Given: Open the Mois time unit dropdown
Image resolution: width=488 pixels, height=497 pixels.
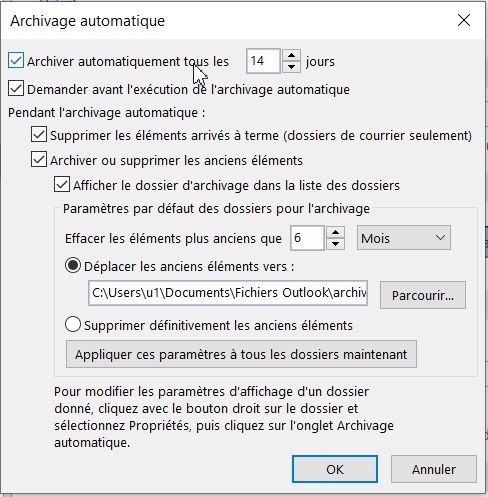Looking at the screenshot, I should click(404, 238).
